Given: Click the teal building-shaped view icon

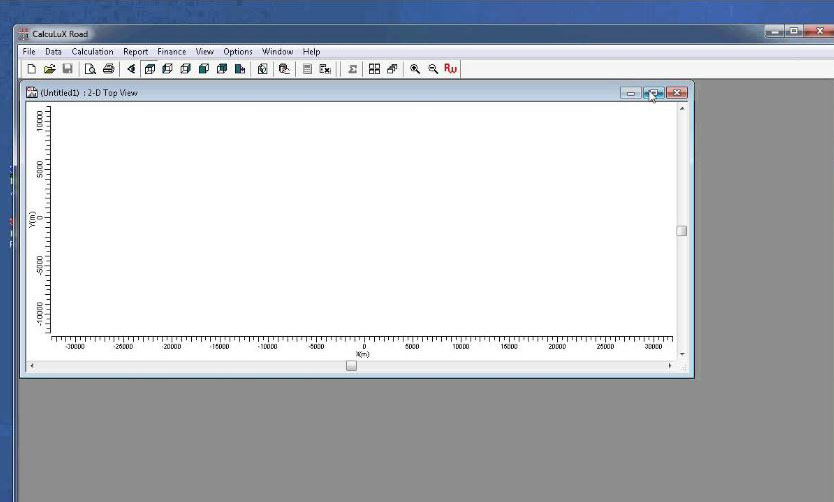Looking at the screenshot, I should [240, 69].
